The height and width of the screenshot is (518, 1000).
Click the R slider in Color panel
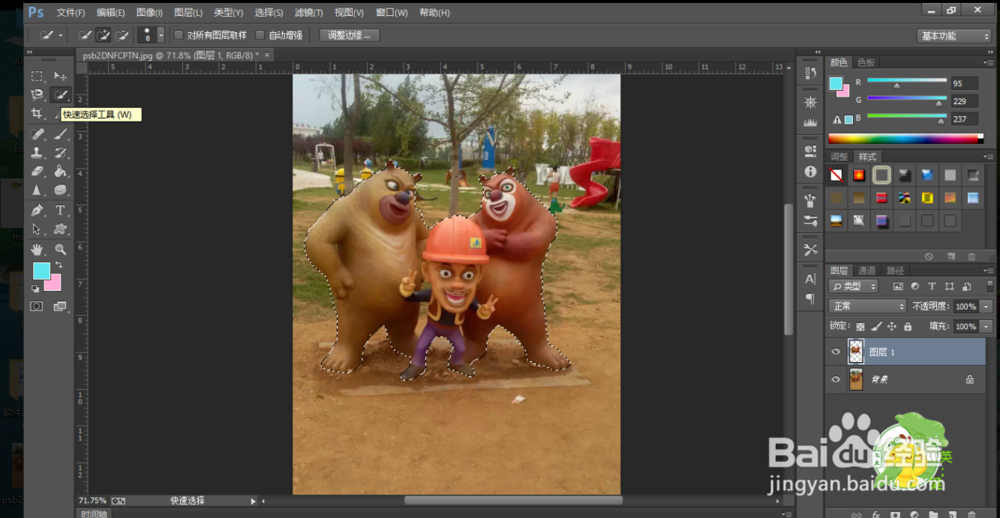(907, 81)
